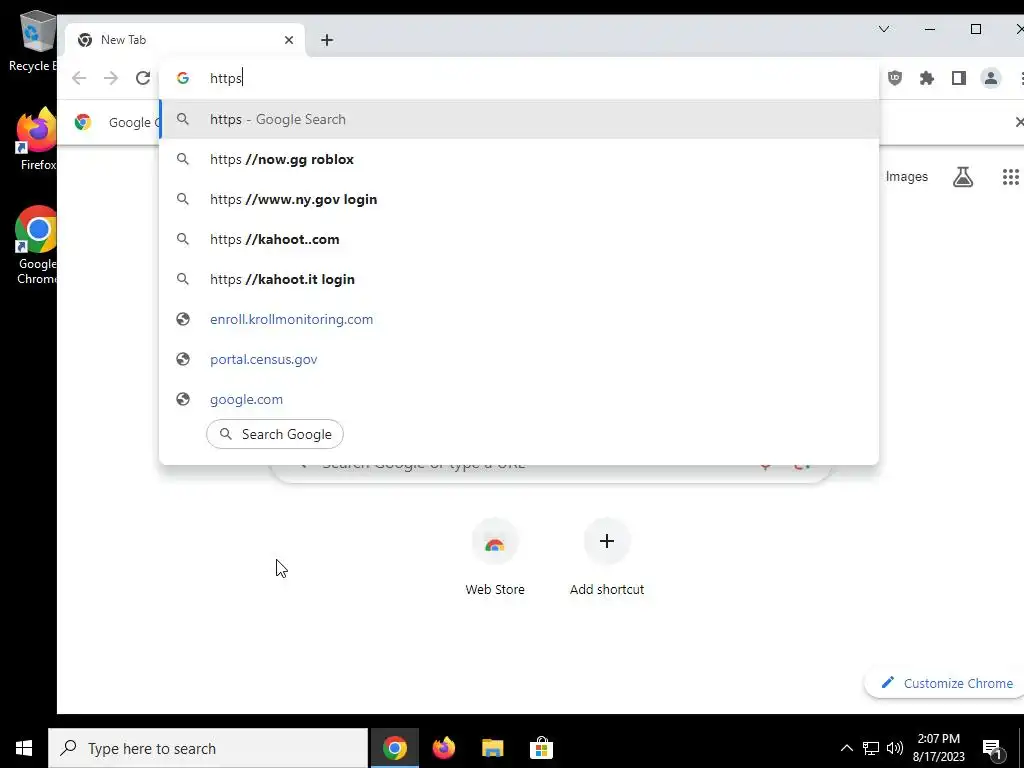Open the network tray icon
Image resolution: width=1024 pixels, height=768 pixels.
(x=871, y=748)
